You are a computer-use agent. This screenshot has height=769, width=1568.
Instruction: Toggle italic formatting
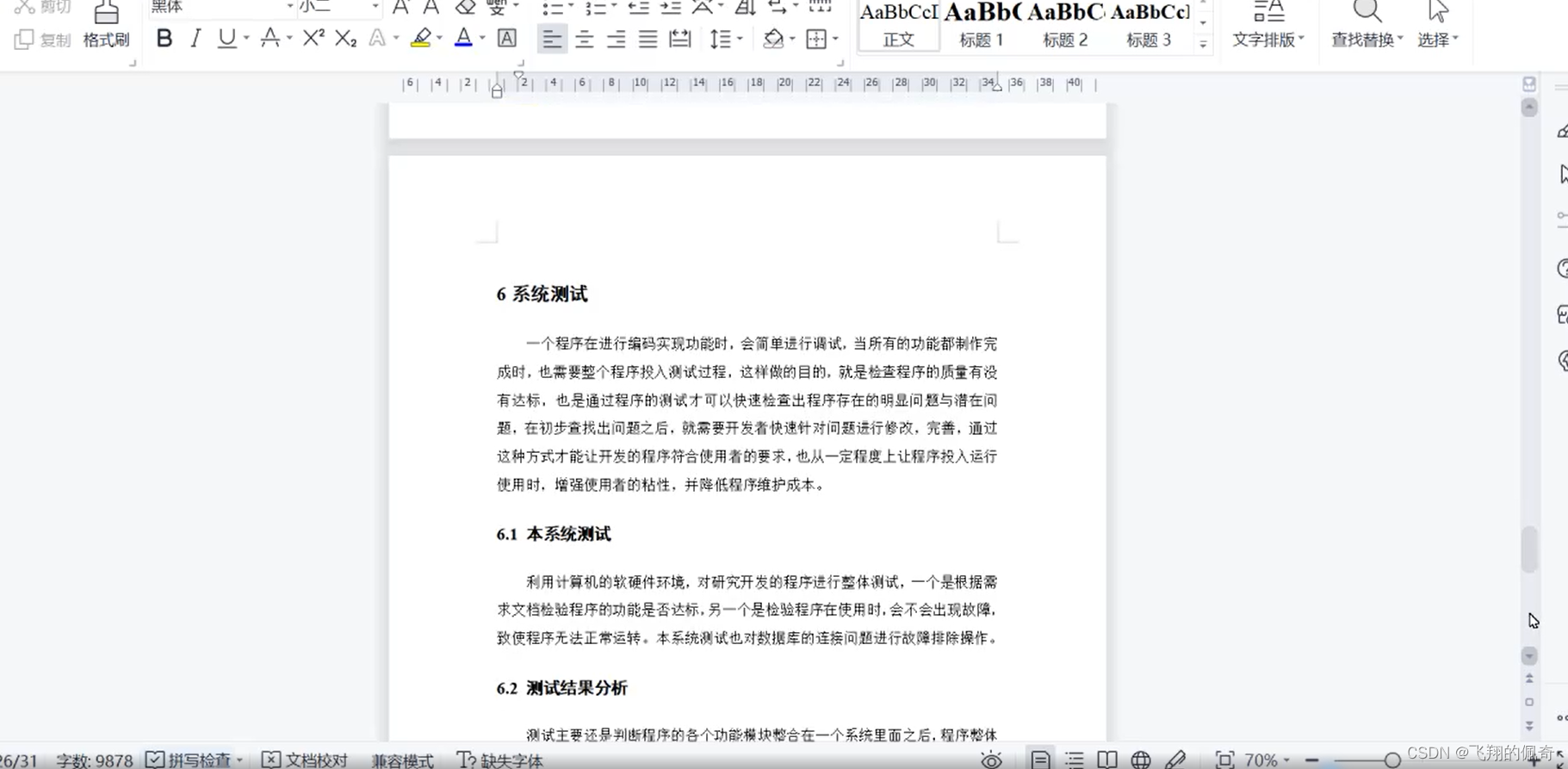click(195, 39)
